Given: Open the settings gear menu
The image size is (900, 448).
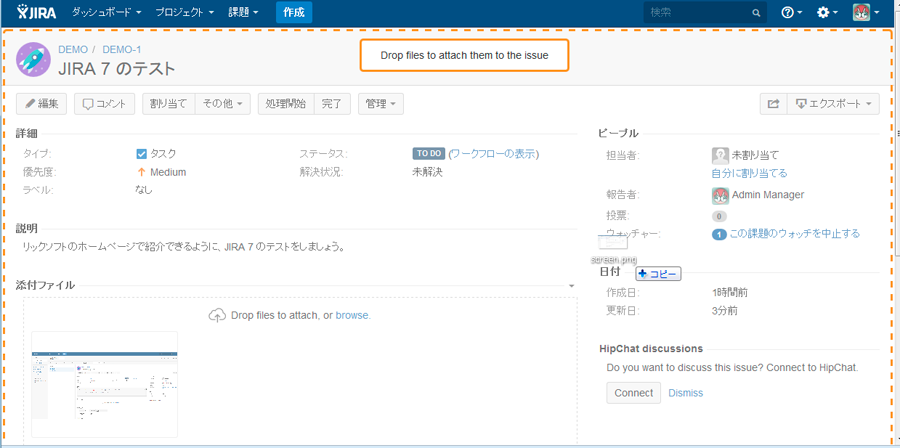Looking at the screenshot, I should [x=827, y=12].
